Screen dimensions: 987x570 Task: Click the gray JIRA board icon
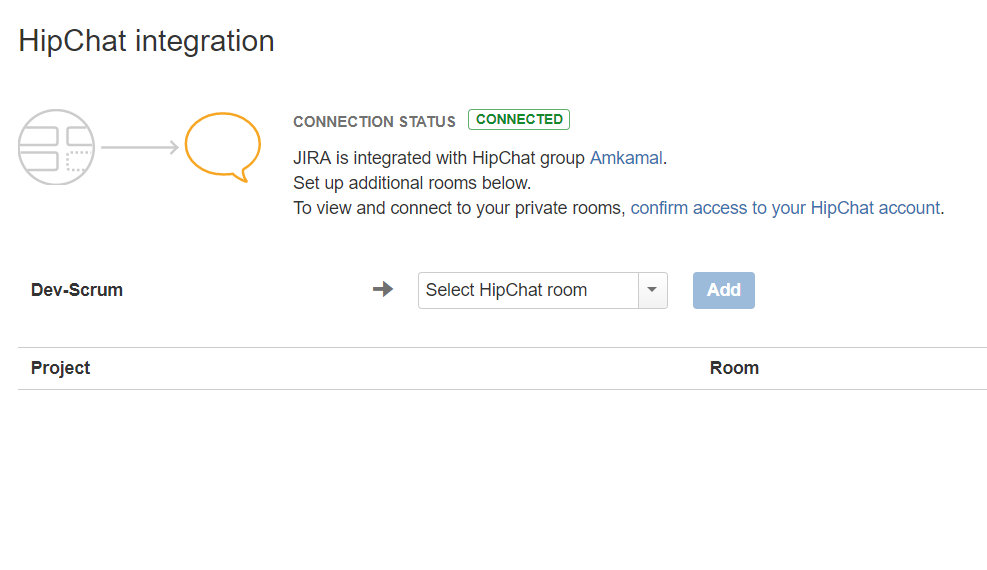(56, 147)
